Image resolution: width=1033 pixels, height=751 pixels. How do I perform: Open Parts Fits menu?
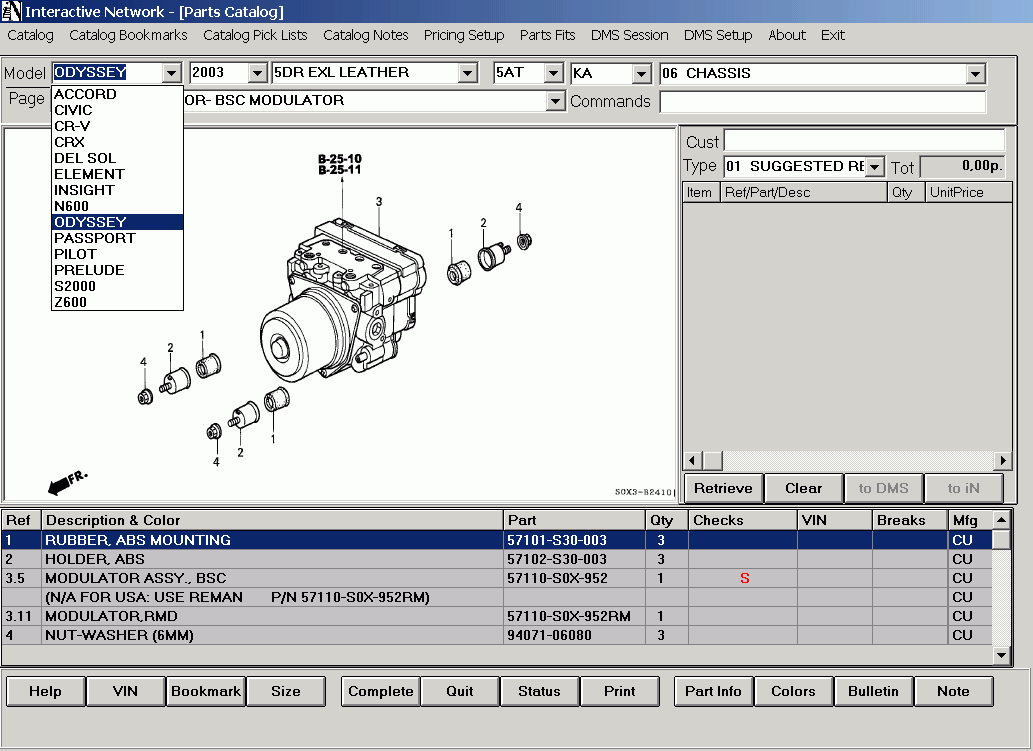click(547, 35)
